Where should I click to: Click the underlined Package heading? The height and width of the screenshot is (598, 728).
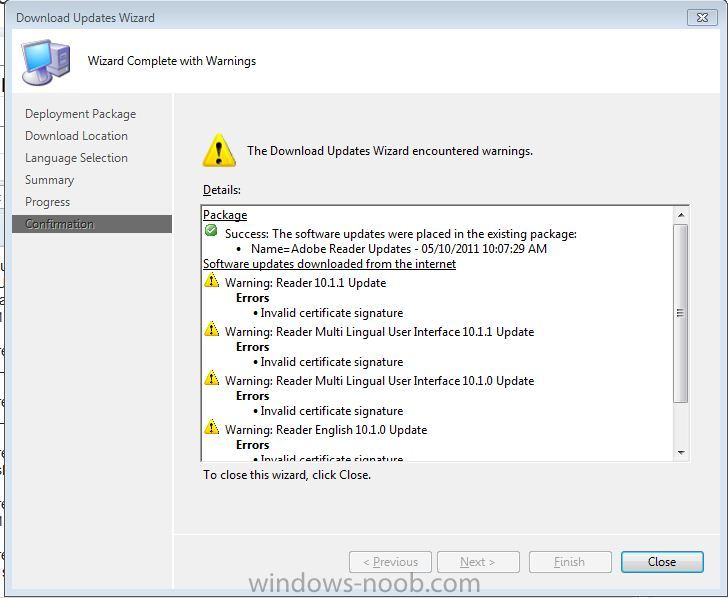pyautogui.click(x=225, y=215)
